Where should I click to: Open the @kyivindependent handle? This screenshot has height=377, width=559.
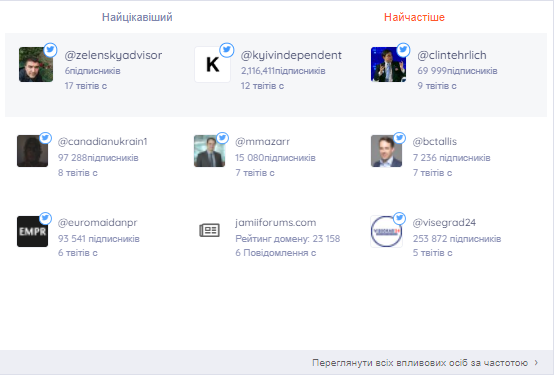[291, 55]
